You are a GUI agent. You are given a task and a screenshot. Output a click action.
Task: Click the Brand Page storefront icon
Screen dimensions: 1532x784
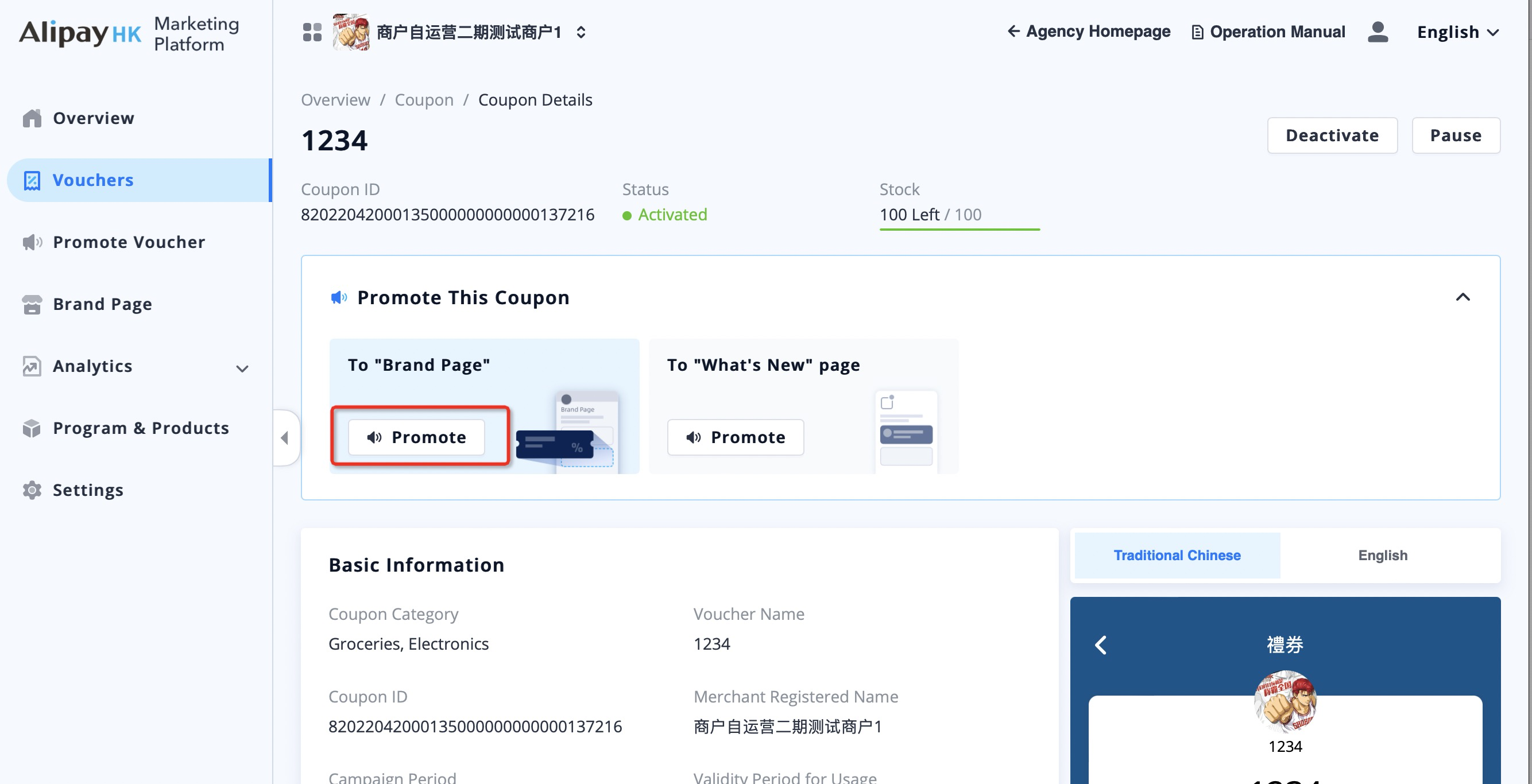pos(32,304)
